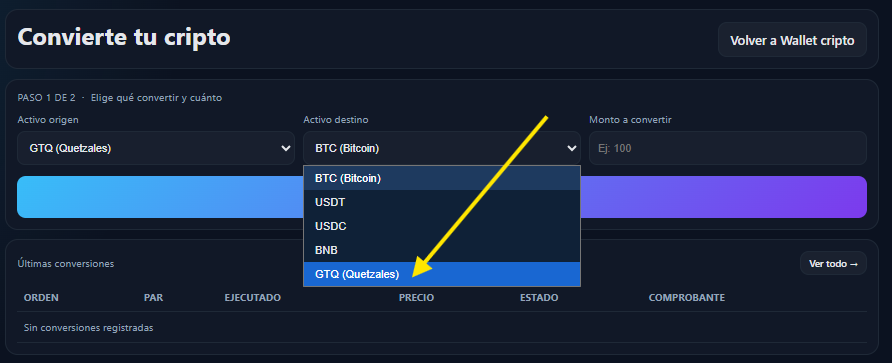The height and width of the screenshot is (363, 892).
Task: Click the chevron arrow of Activo destino
Action: point(572,148)
